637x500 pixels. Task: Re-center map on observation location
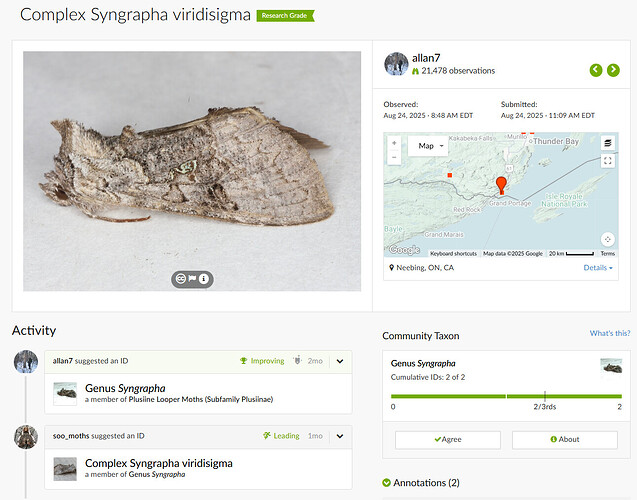[607, 239]
